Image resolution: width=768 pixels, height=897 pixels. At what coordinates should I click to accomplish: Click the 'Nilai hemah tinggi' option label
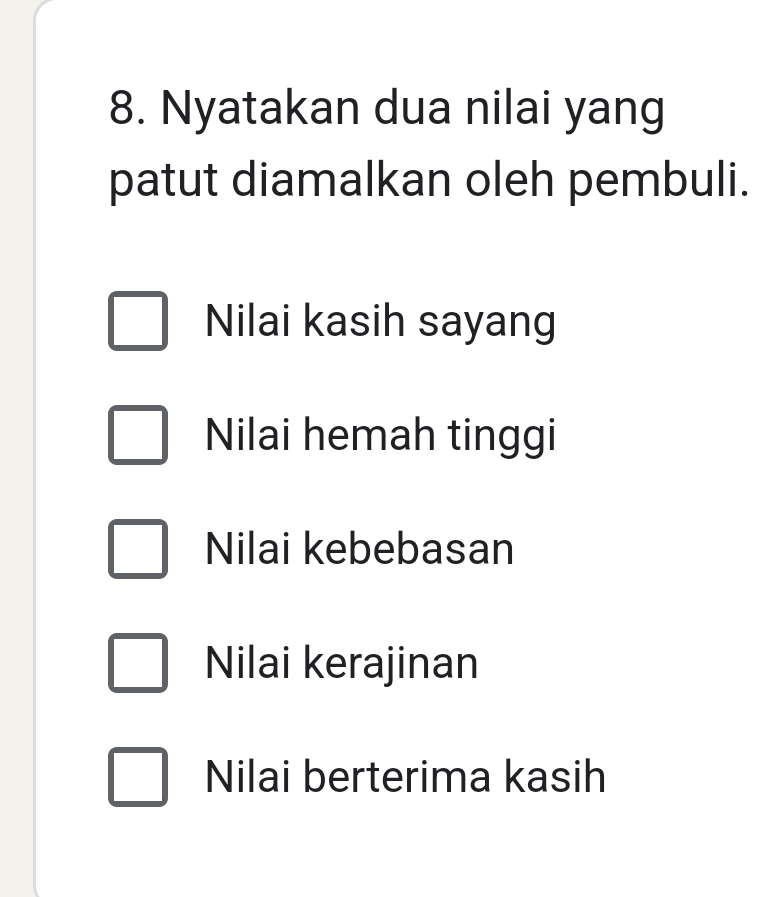[380, 437]
